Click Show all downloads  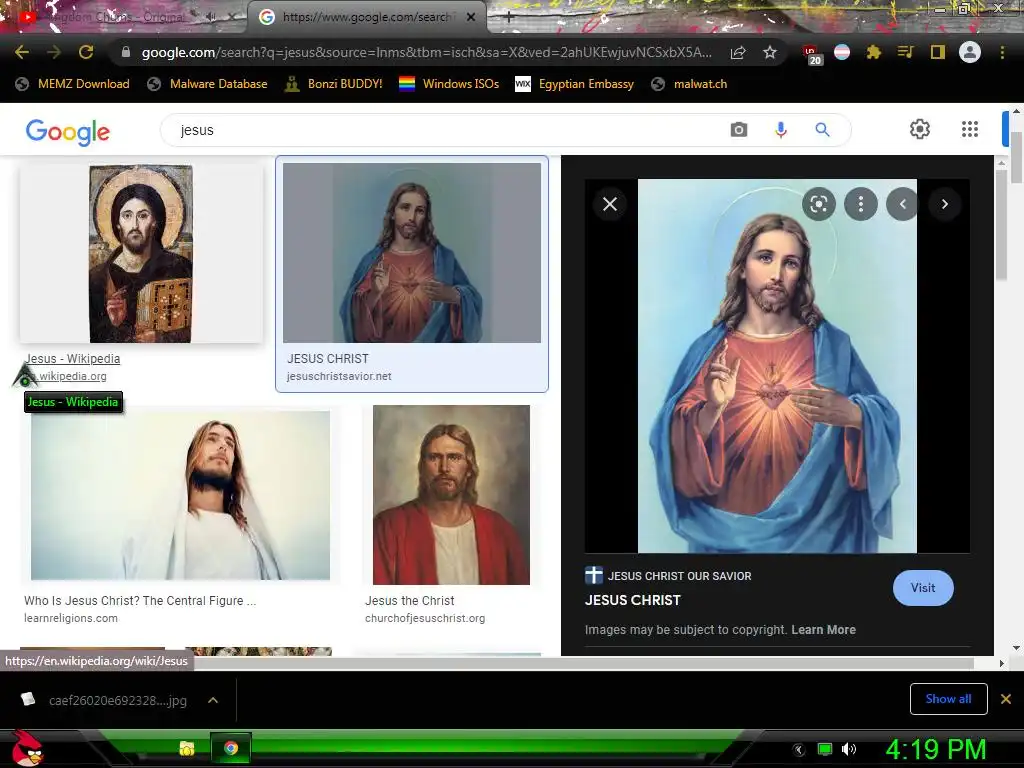[x=948, y=699]
